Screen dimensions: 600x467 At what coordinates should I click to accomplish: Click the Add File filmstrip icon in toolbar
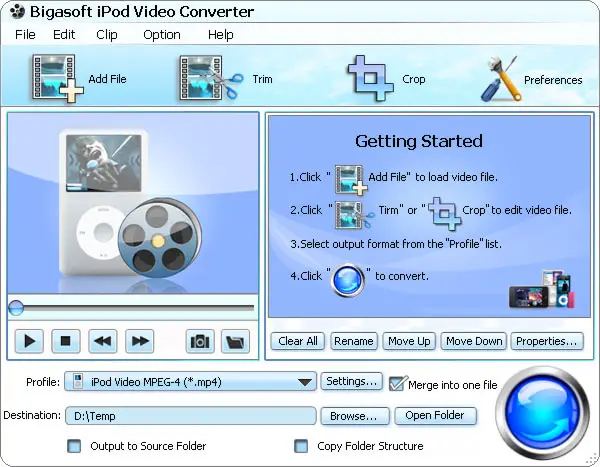coord(57,78)
